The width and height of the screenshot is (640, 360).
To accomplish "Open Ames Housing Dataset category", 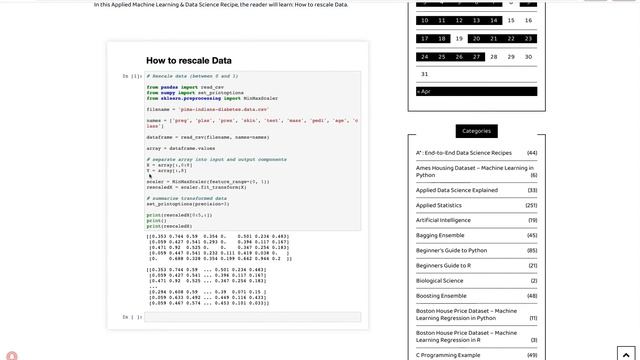I will (475, 171).
